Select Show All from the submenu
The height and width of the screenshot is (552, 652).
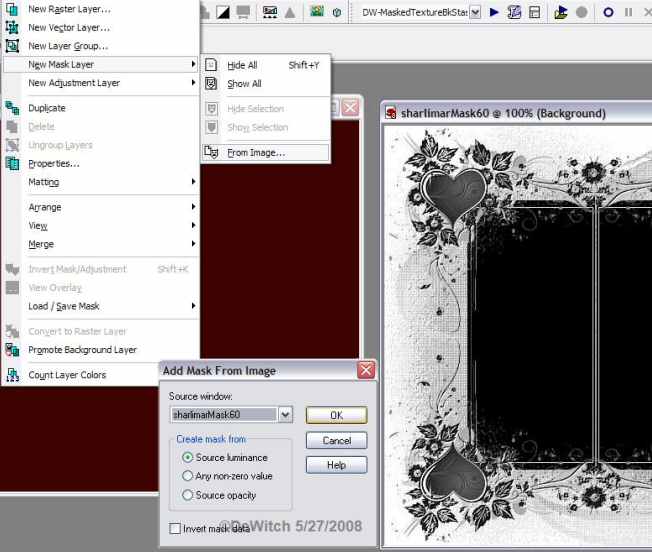[x=244, y=84]
